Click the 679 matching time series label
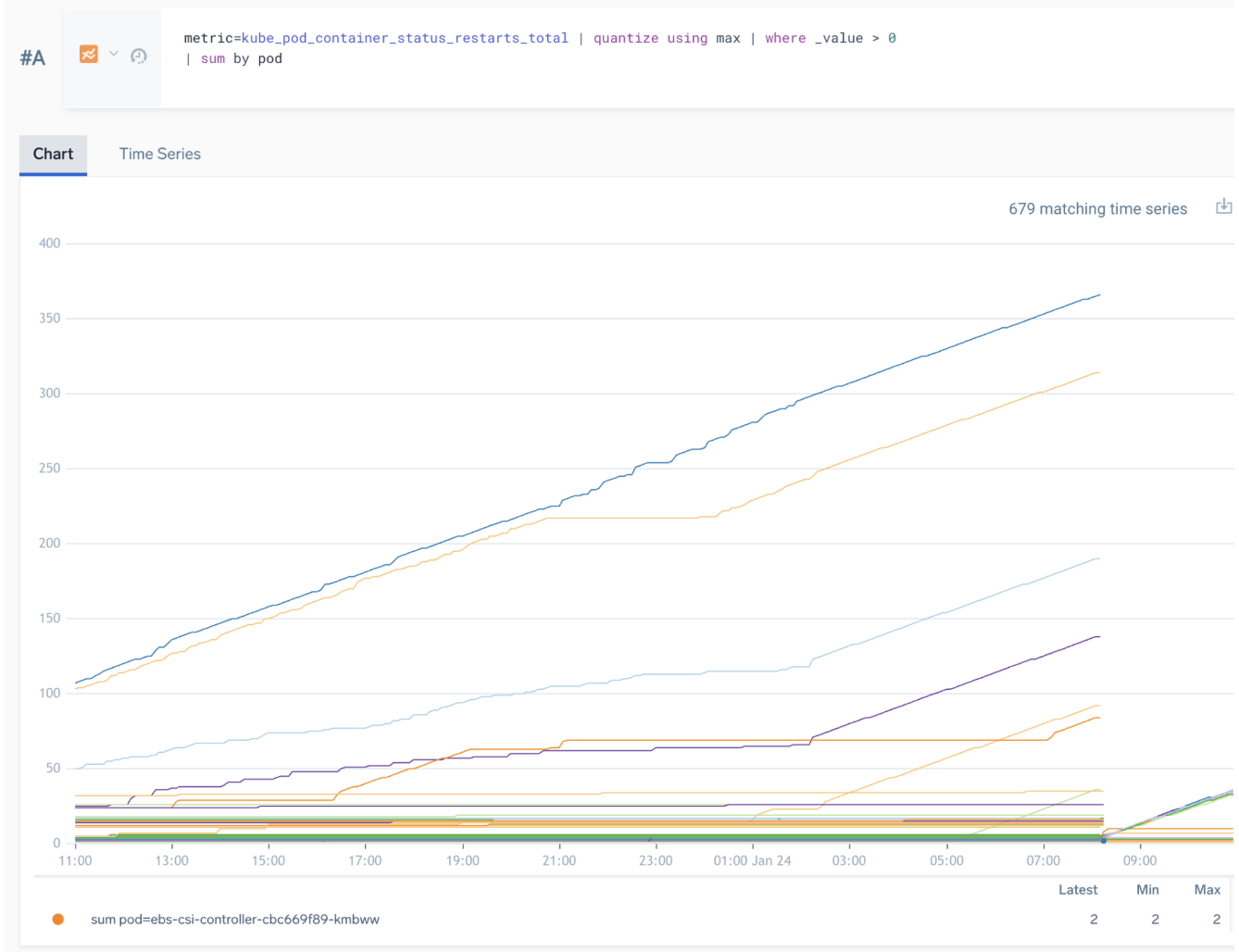Viewport: 1239px width, 952px height. [x=1097, y=209]
